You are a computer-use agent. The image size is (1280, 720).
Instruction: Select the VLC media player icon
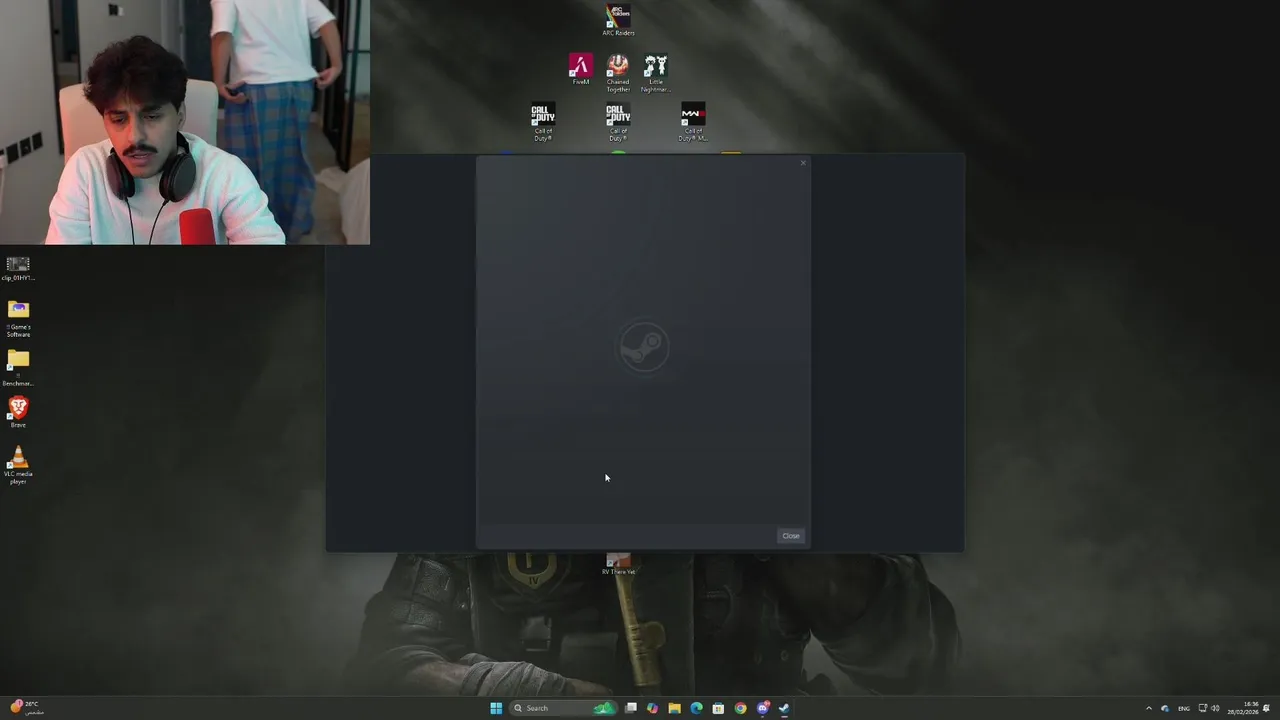tap(18, 466)
